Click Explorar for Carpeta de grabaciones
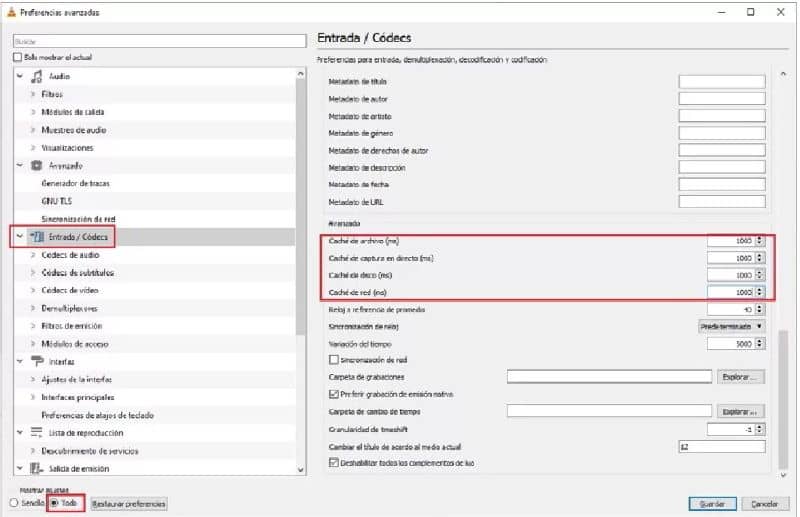The width and height of the screenshot is (800, 517). [741, 377]
